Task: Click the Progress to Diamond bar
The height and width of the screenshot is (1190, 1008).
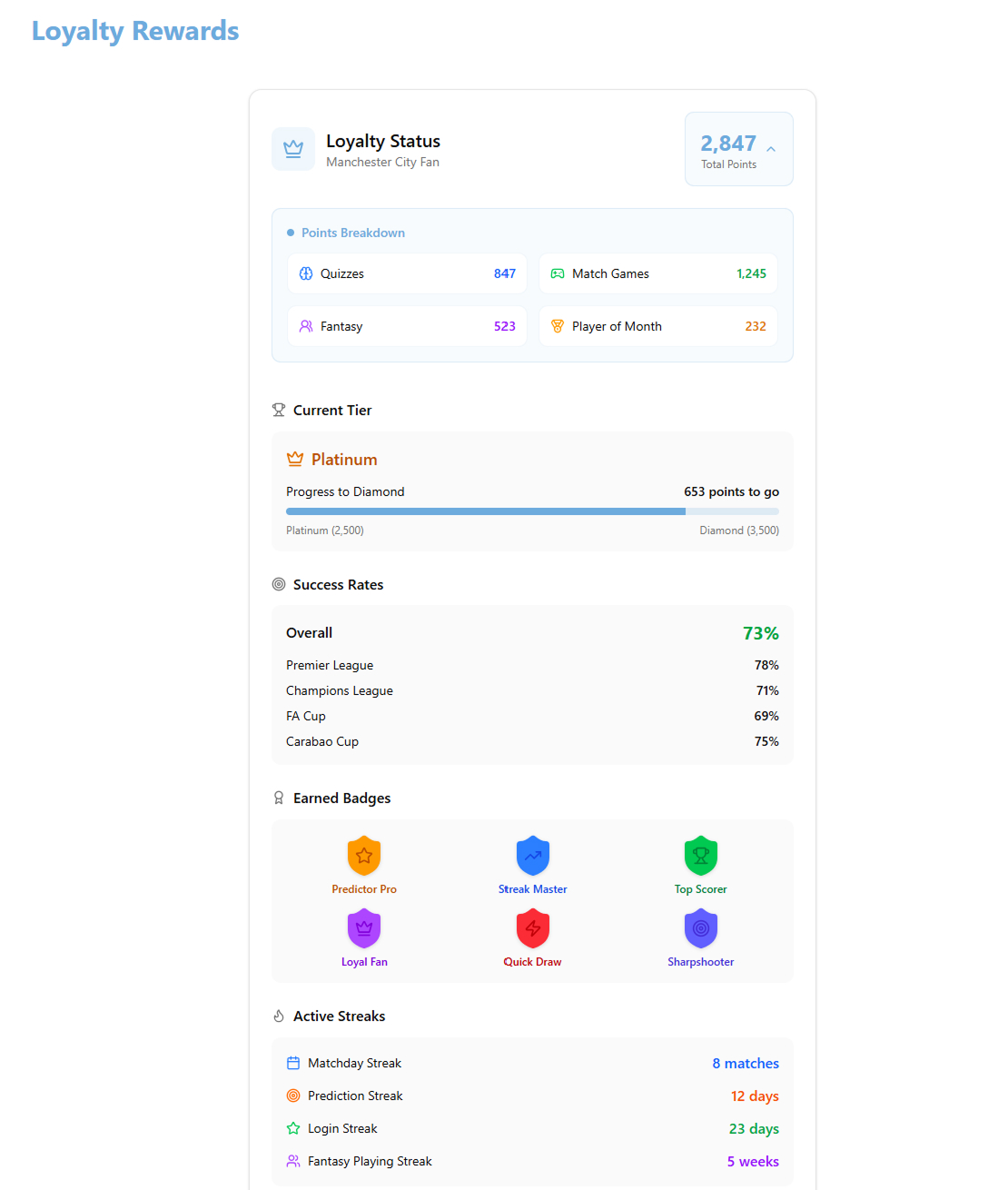Action: 532,511
